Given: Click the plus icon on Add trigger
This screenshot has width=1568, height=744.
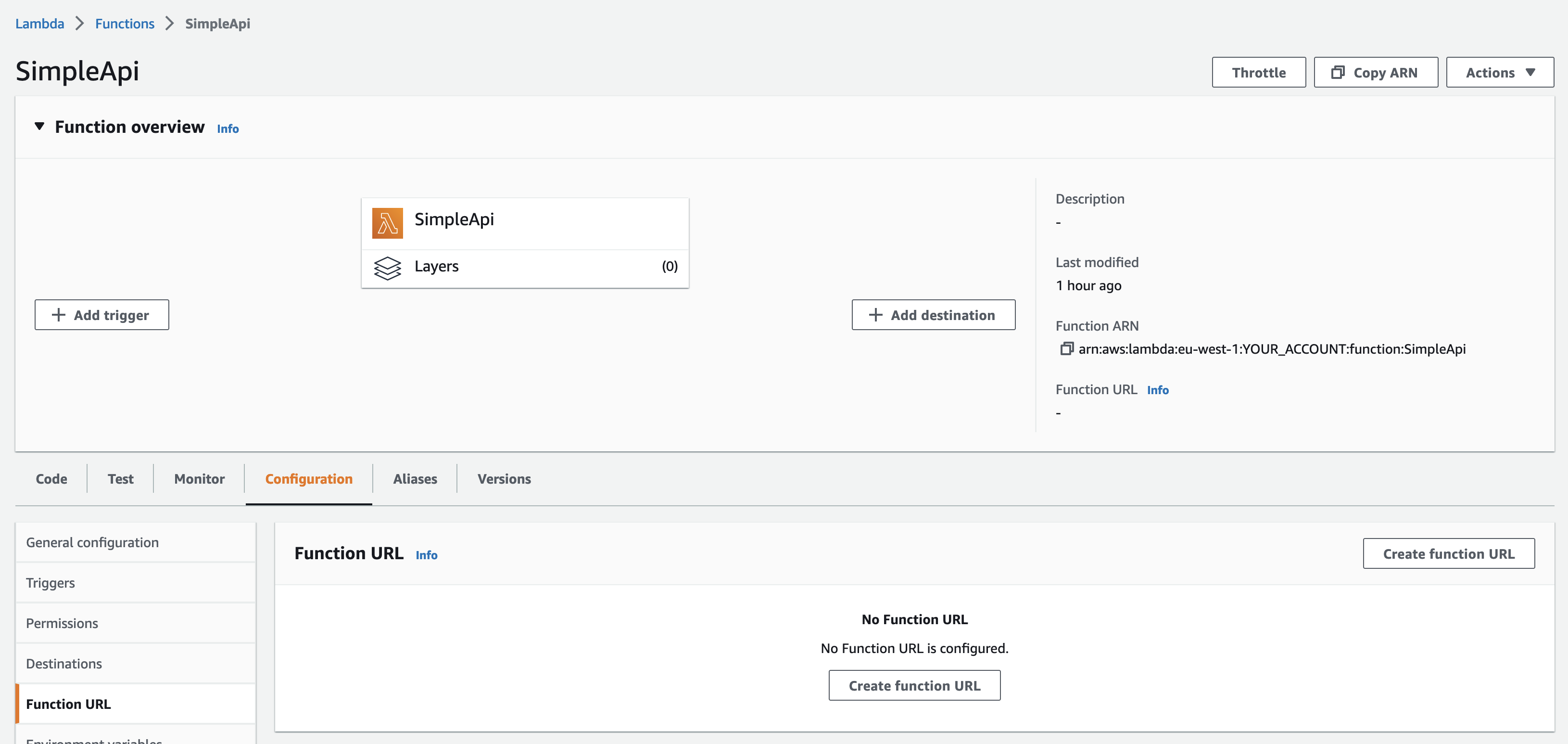Looking at the screenshot, I should click(x=58, y=315).
